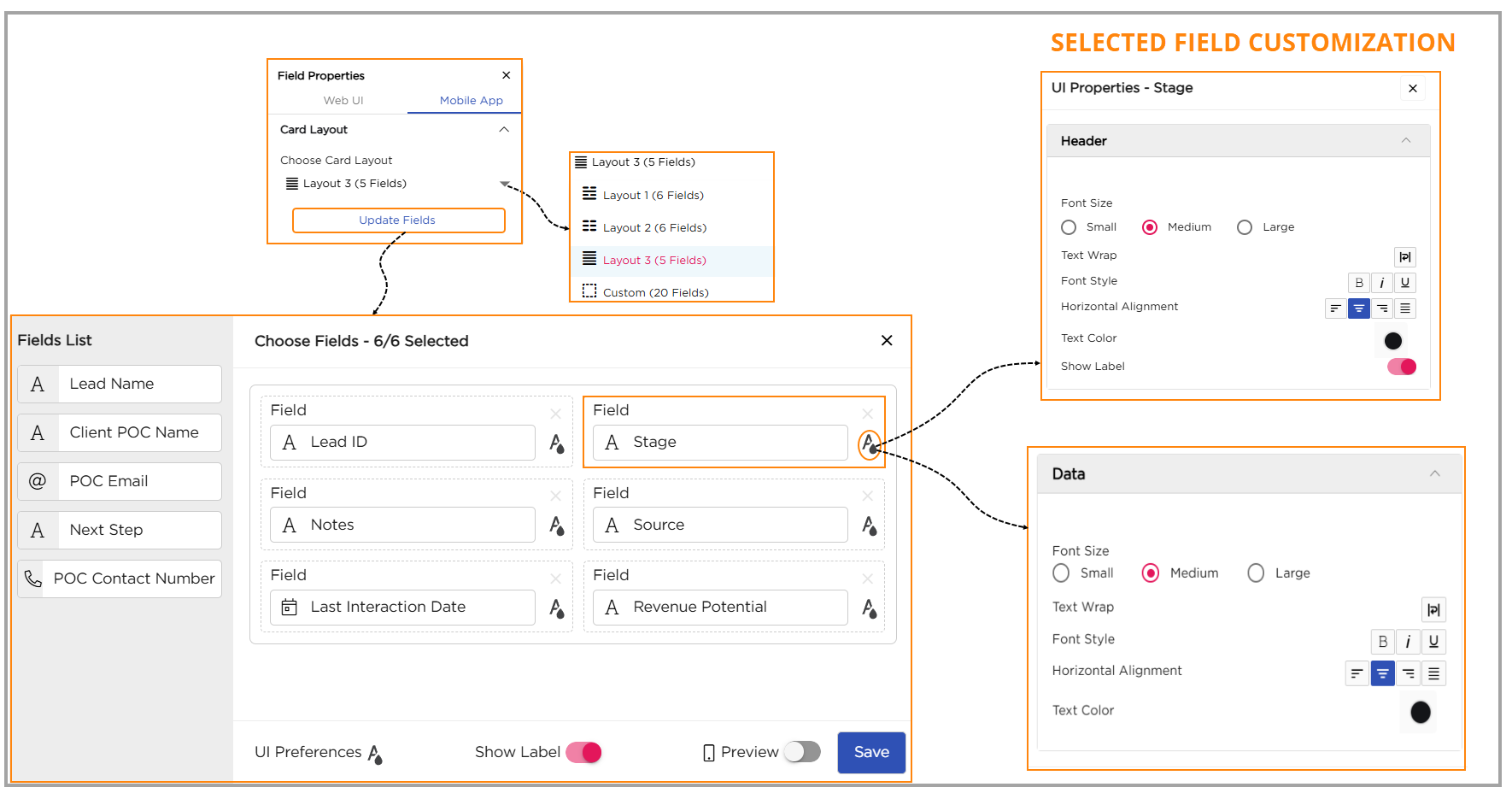
Task: Collapse the Card Layout section
Action: tap(504, 130)
